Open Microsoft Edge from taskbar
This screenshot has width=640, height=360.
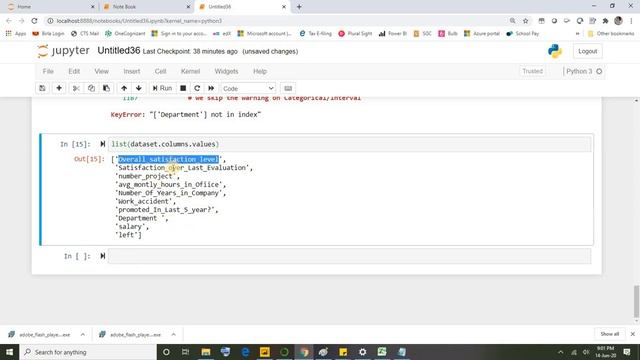[245, 352]
